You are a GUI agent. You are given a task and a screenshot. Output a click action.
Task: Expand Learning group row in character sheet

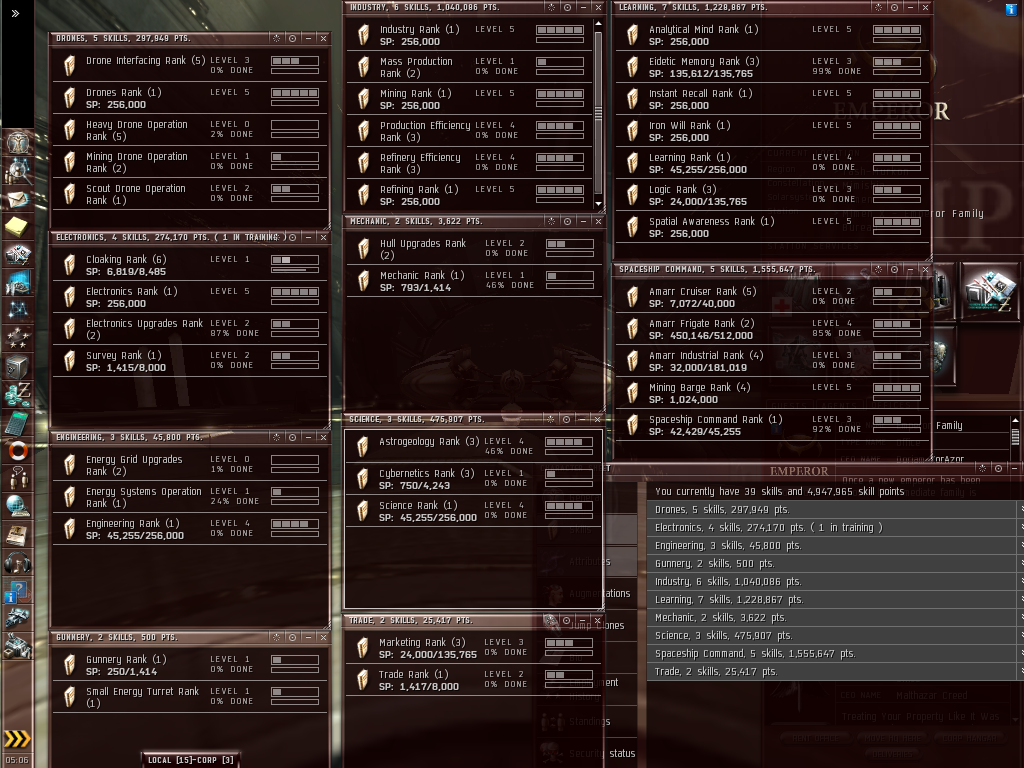[x=835, y=600]
